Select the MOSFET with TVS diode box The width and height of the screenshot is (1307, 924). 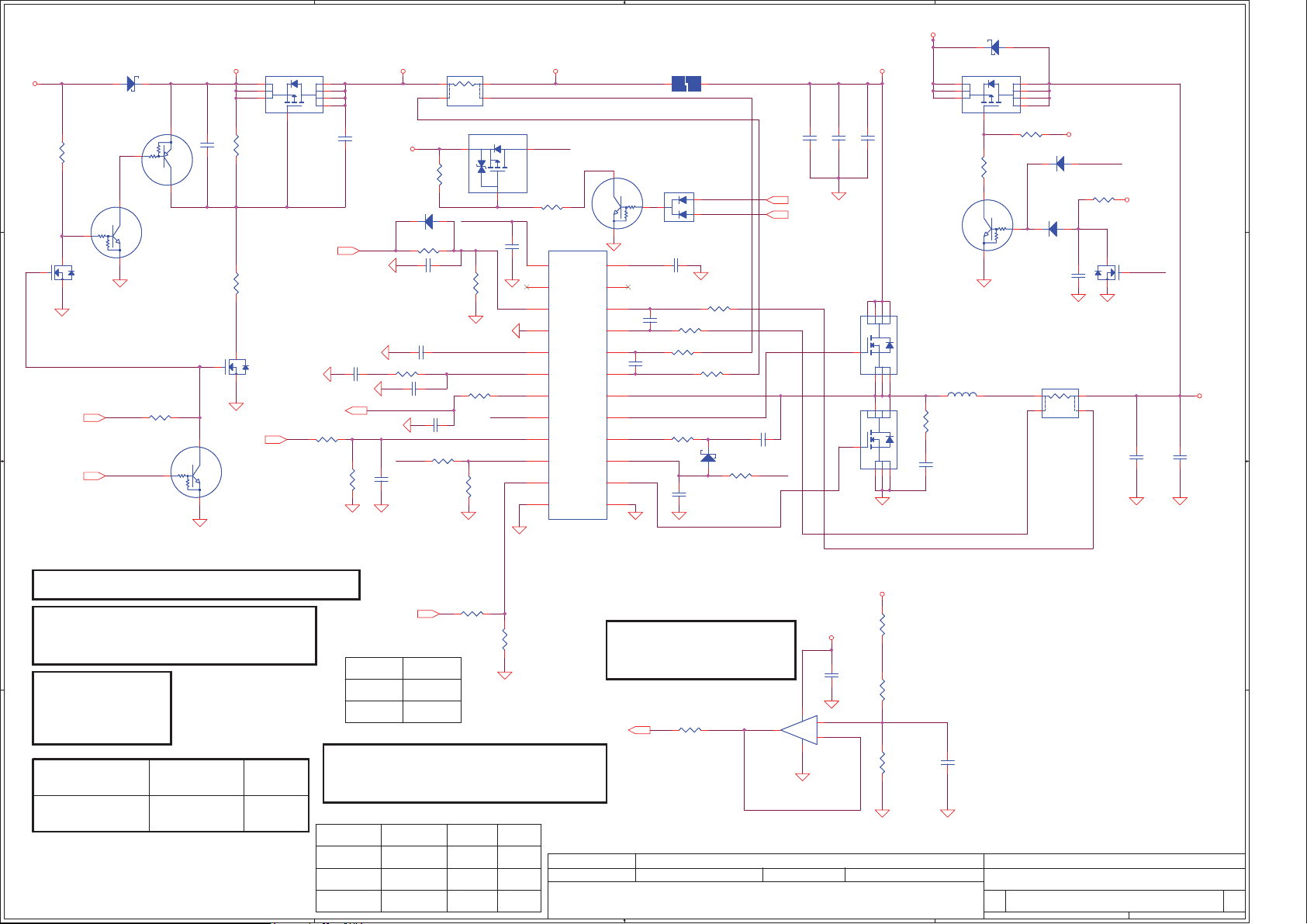[x=497, y=164]
